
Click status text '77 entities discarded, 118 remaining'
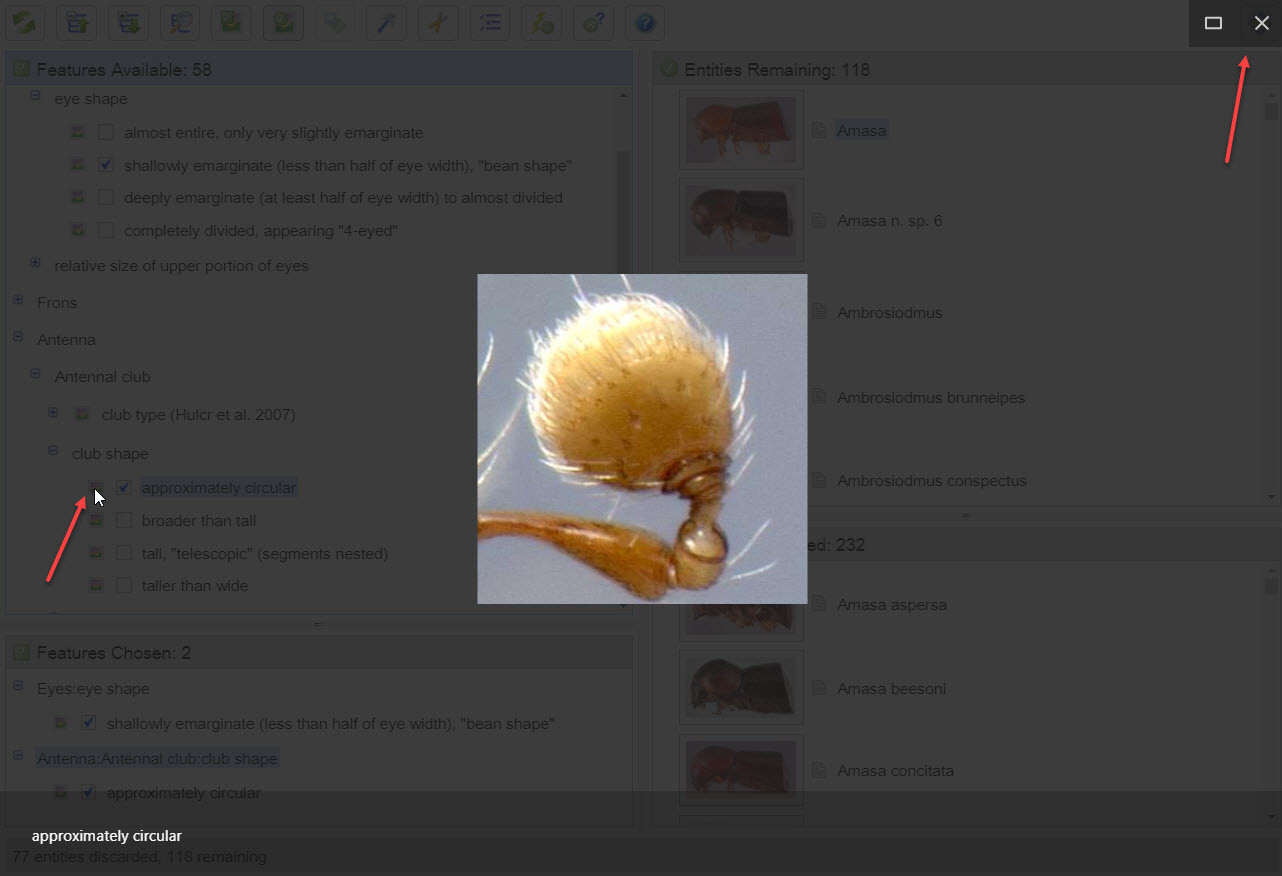pyautogui.click(x=139, y=857)
